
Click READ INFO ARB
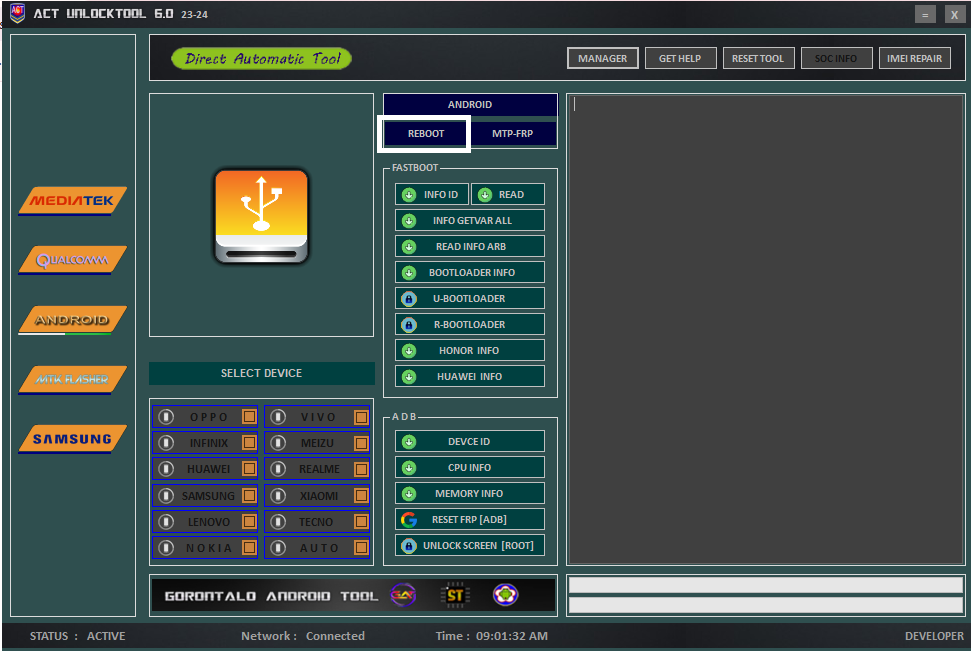pos(470,247)
